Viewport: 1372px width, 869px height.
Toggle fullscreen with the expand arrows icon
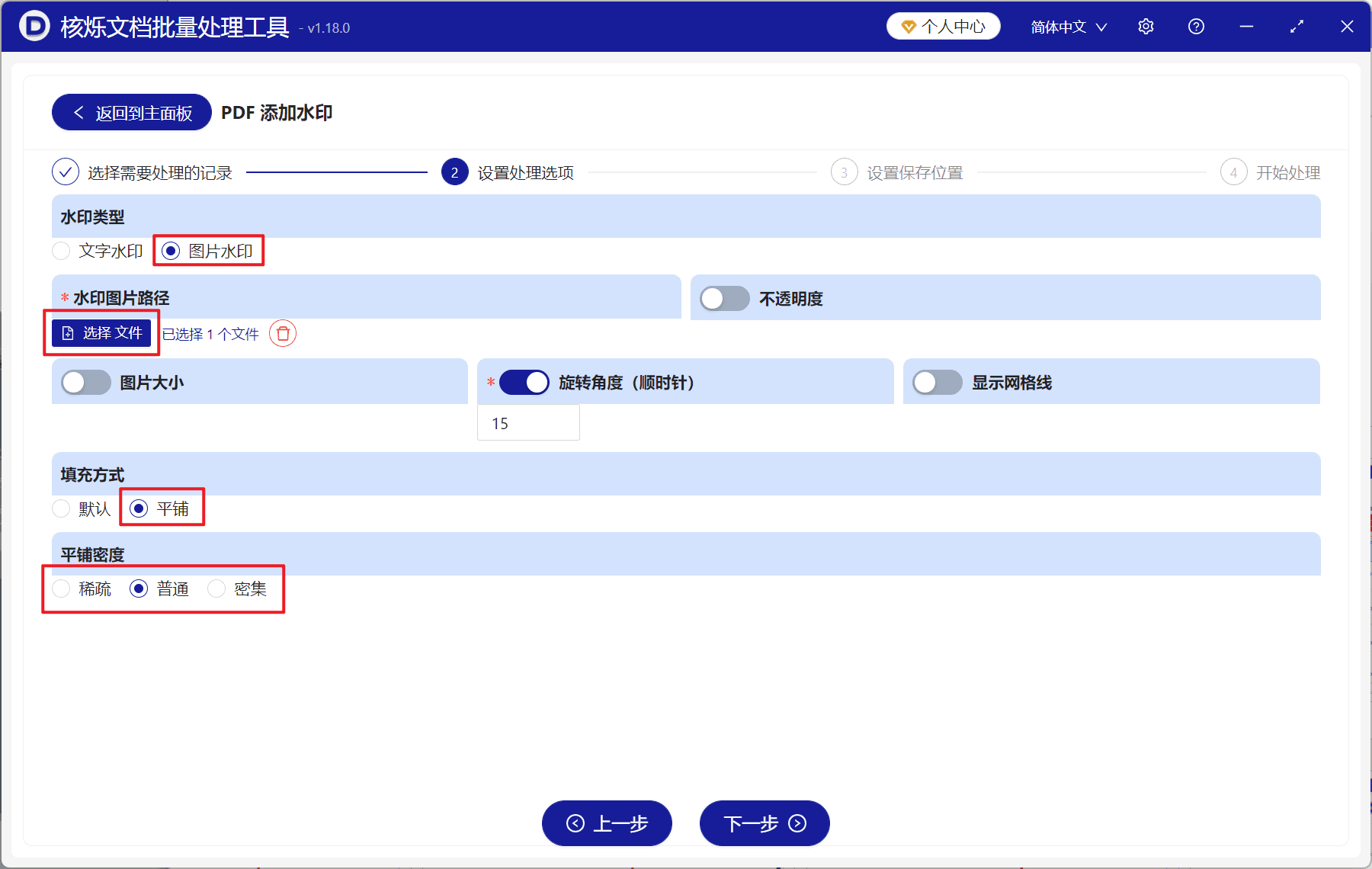tap(1297, 26)
